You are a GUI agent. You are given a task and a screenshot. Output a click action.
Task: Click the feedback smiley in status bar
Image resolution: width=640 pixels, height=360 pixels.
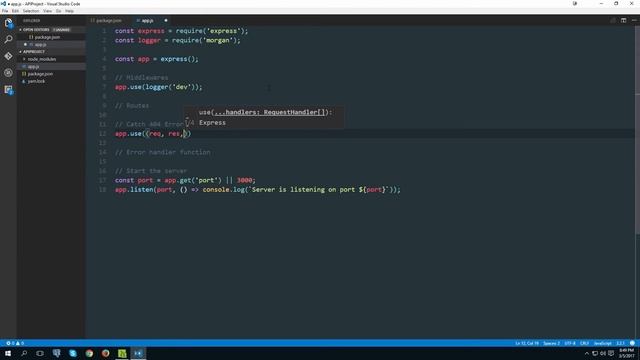click(x=632, y=343)
